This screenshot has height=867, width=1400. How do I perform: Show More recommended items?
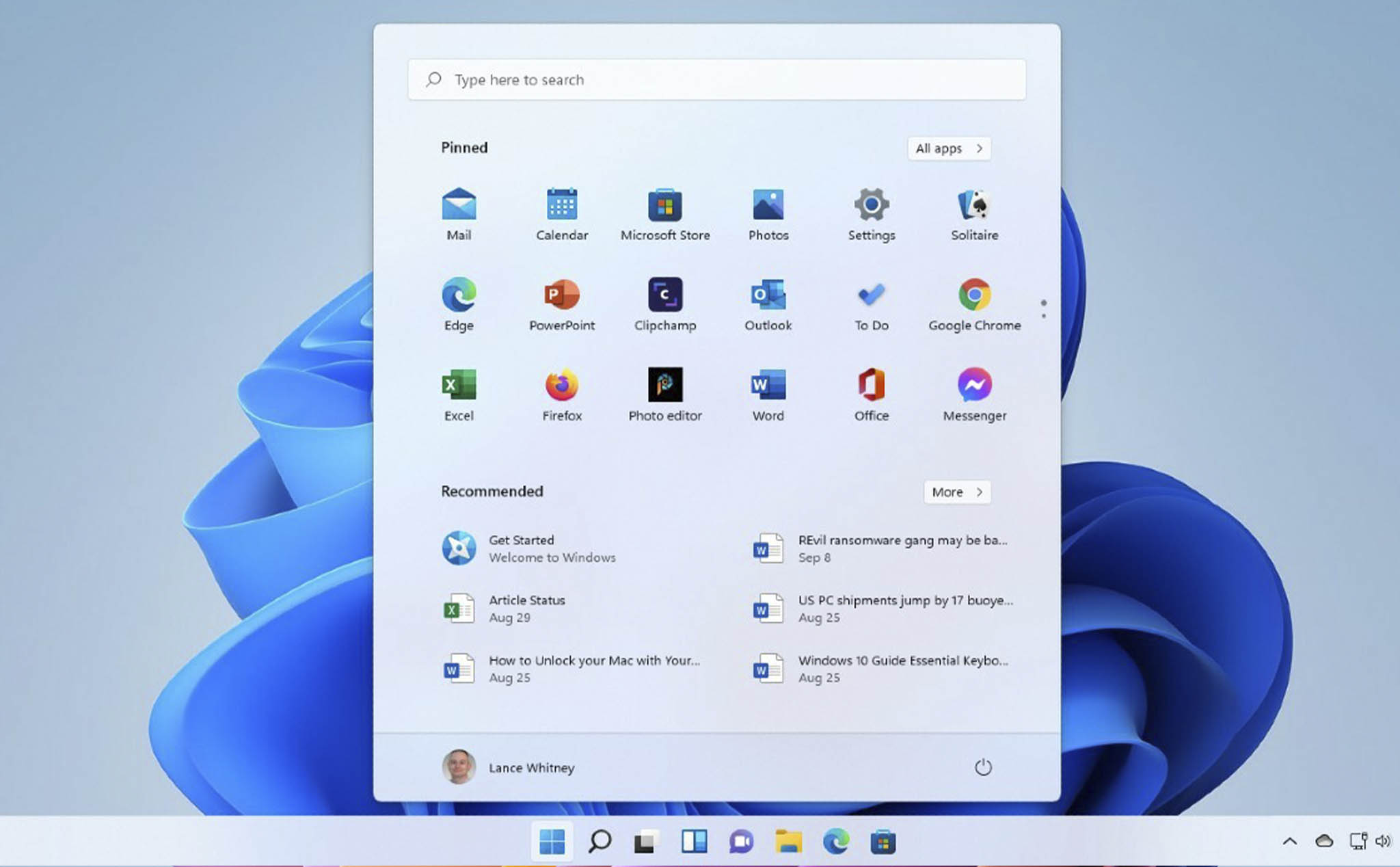click(x=957, y=492)
